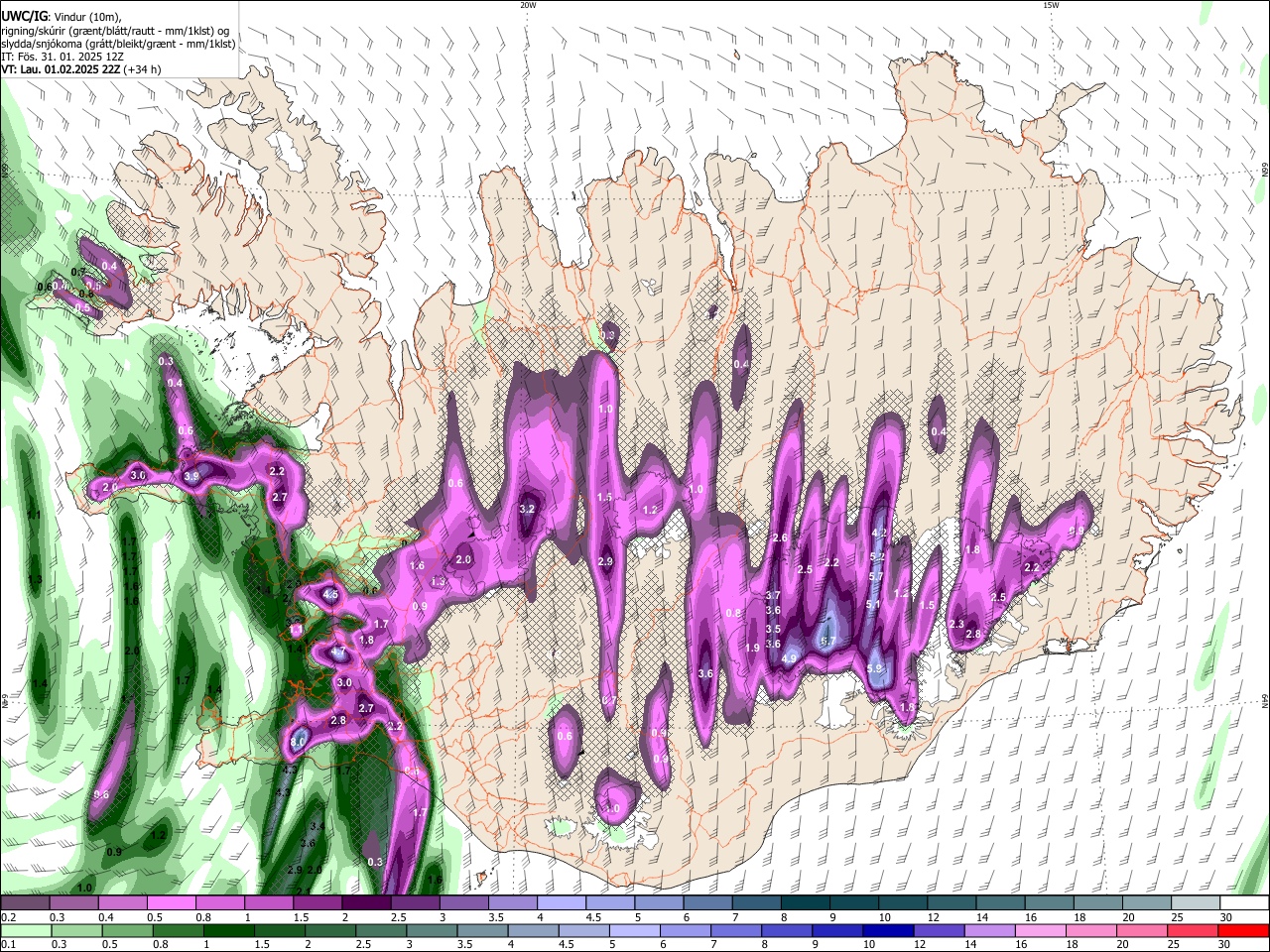Select the white 30+ snow legend swatch
The height and width of the screenshot is (952, 1270).
coord(1245,903)
